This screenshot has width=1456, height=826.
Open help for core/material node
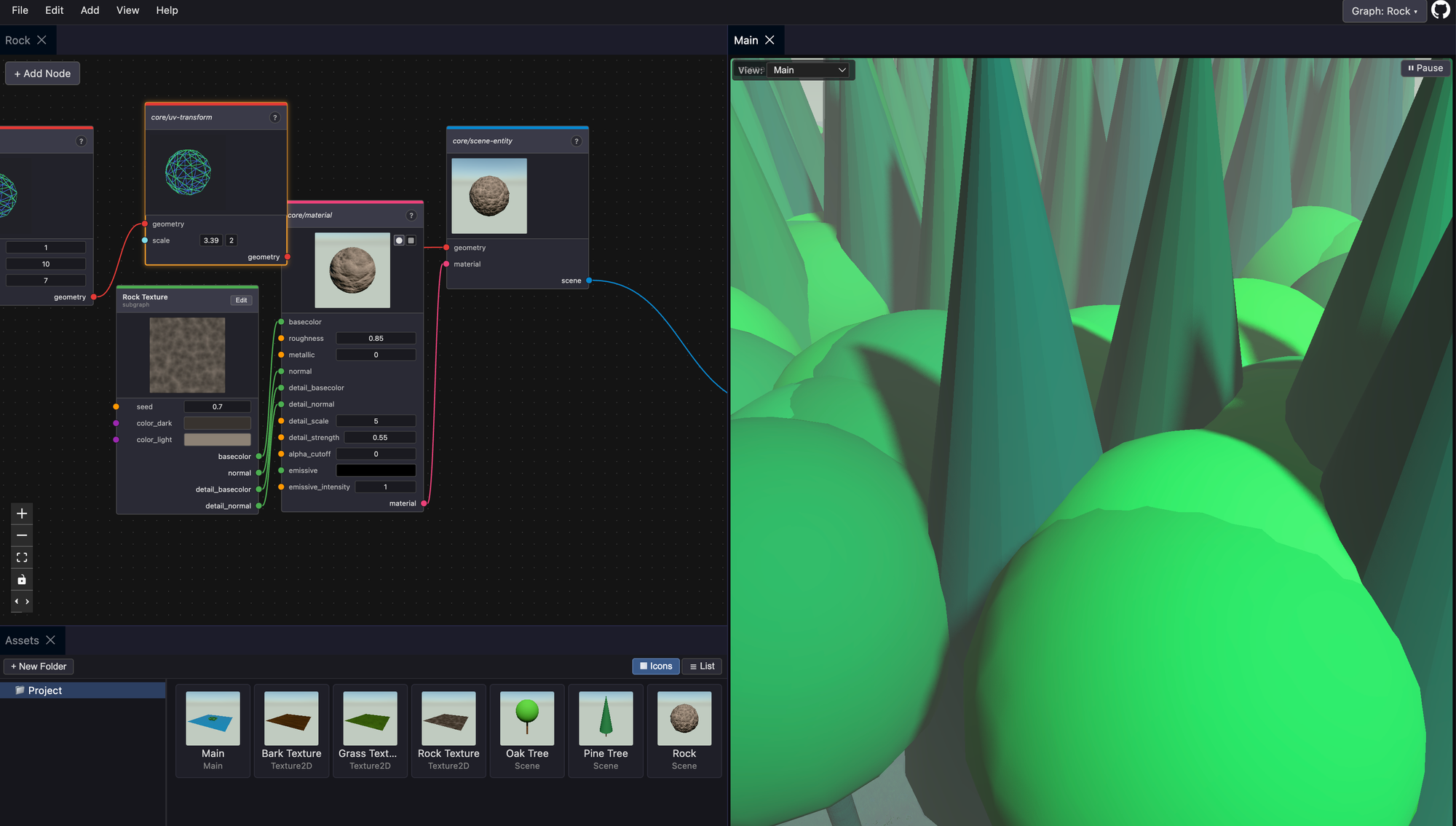[411, 216]
